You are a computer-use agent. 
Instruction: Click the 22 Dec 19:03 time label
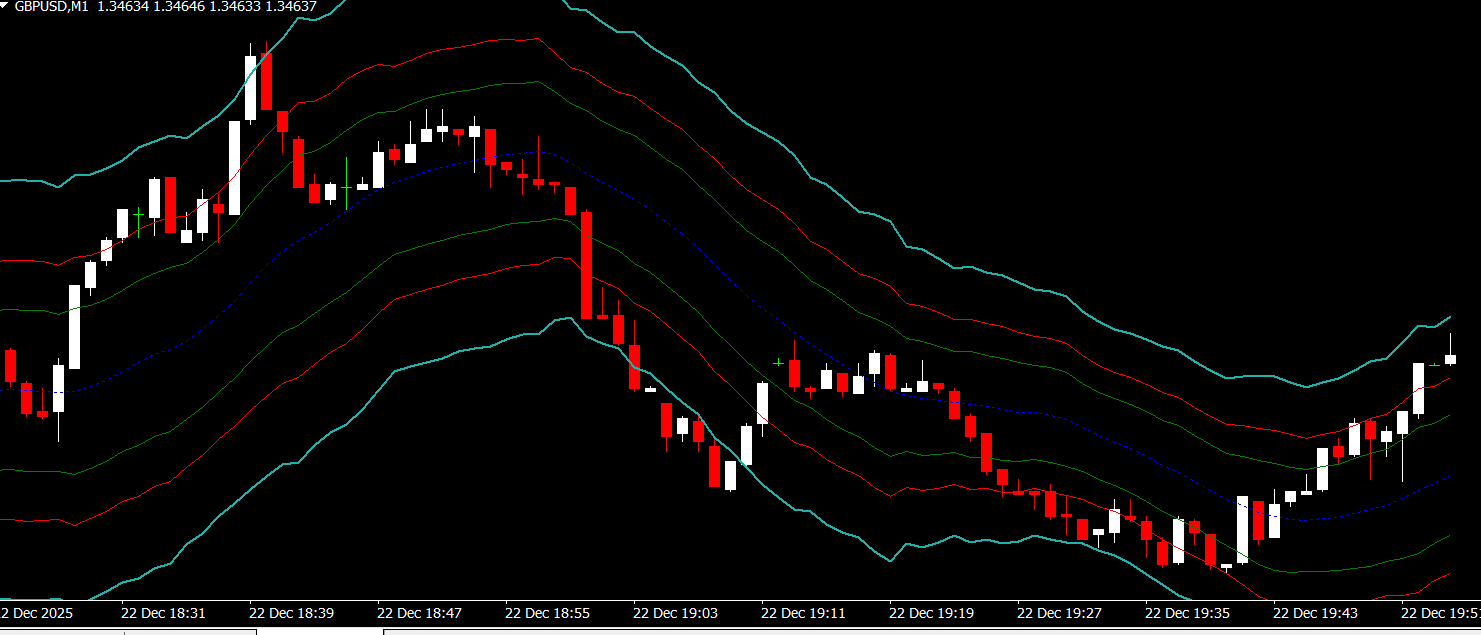[x=675, y=612]
